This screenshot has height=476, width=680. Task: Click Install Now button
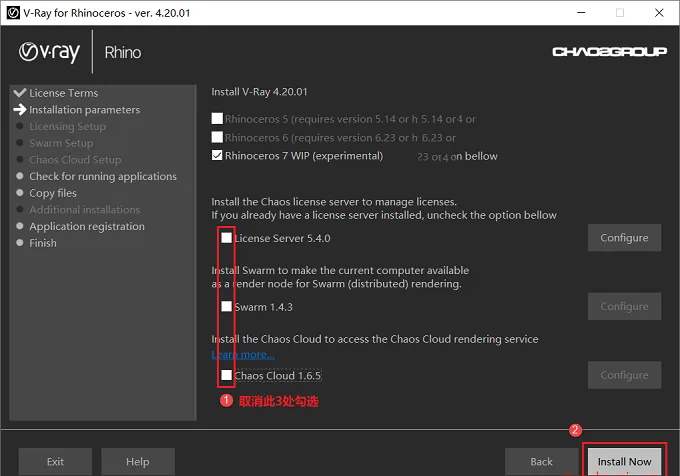coord(624,461)
